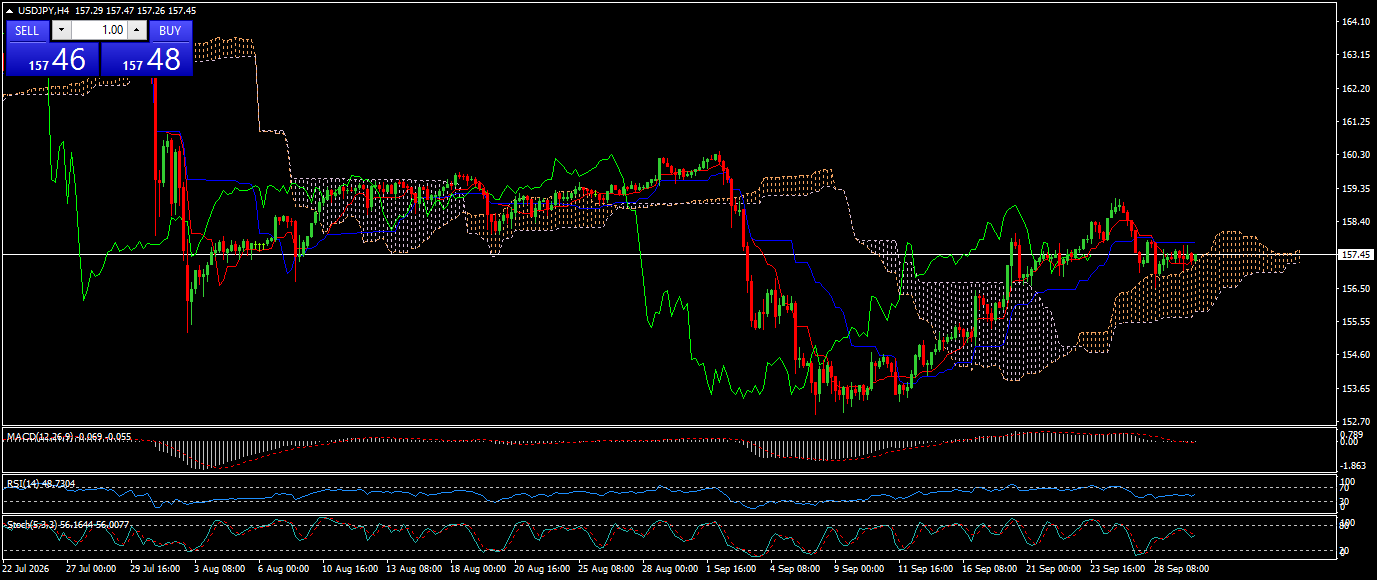This screenshot has height=580, width=1377.
Task: Click the current price marker 157.45
Action: pos(1355,255)
